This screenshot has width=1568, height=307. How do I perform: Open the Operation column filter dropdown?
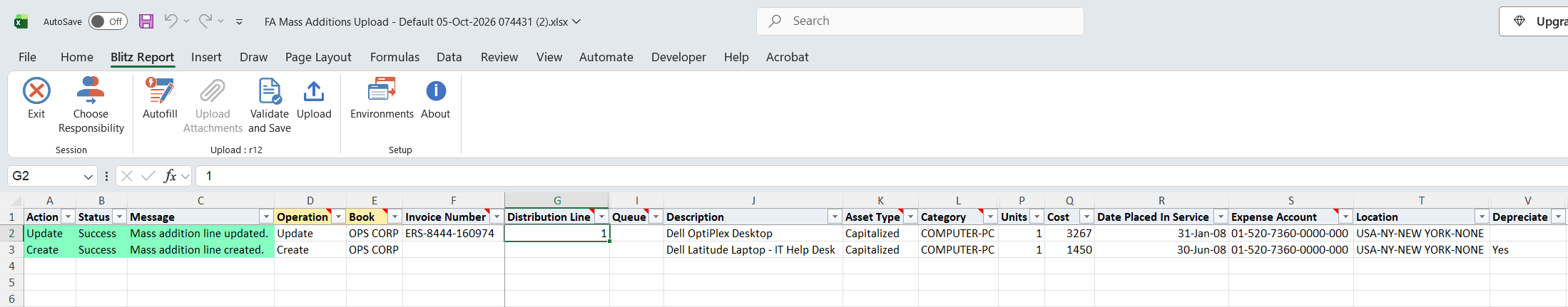(x=339, y=217)
